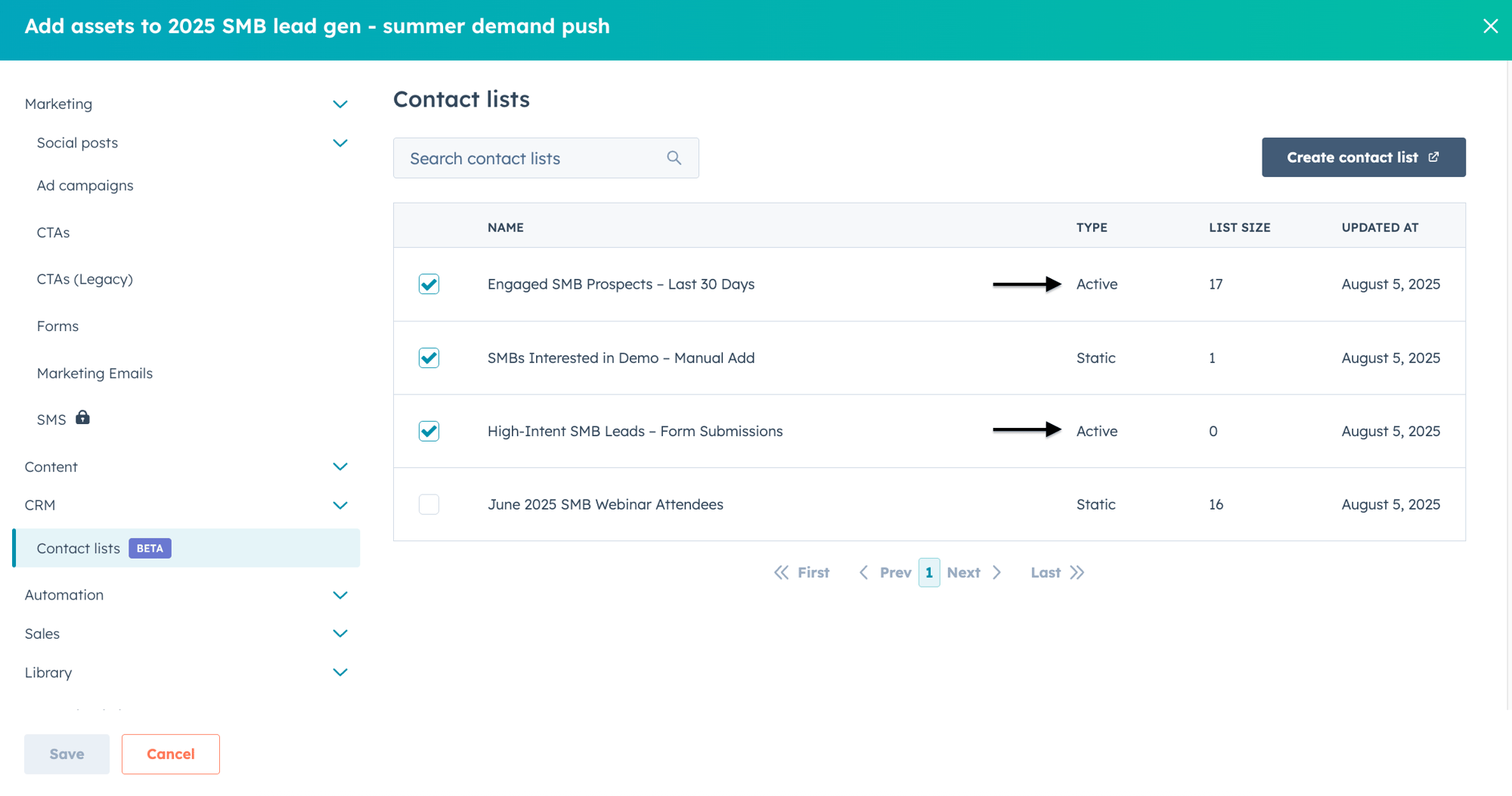Focus the Search contact lists field

click(546, 158)
